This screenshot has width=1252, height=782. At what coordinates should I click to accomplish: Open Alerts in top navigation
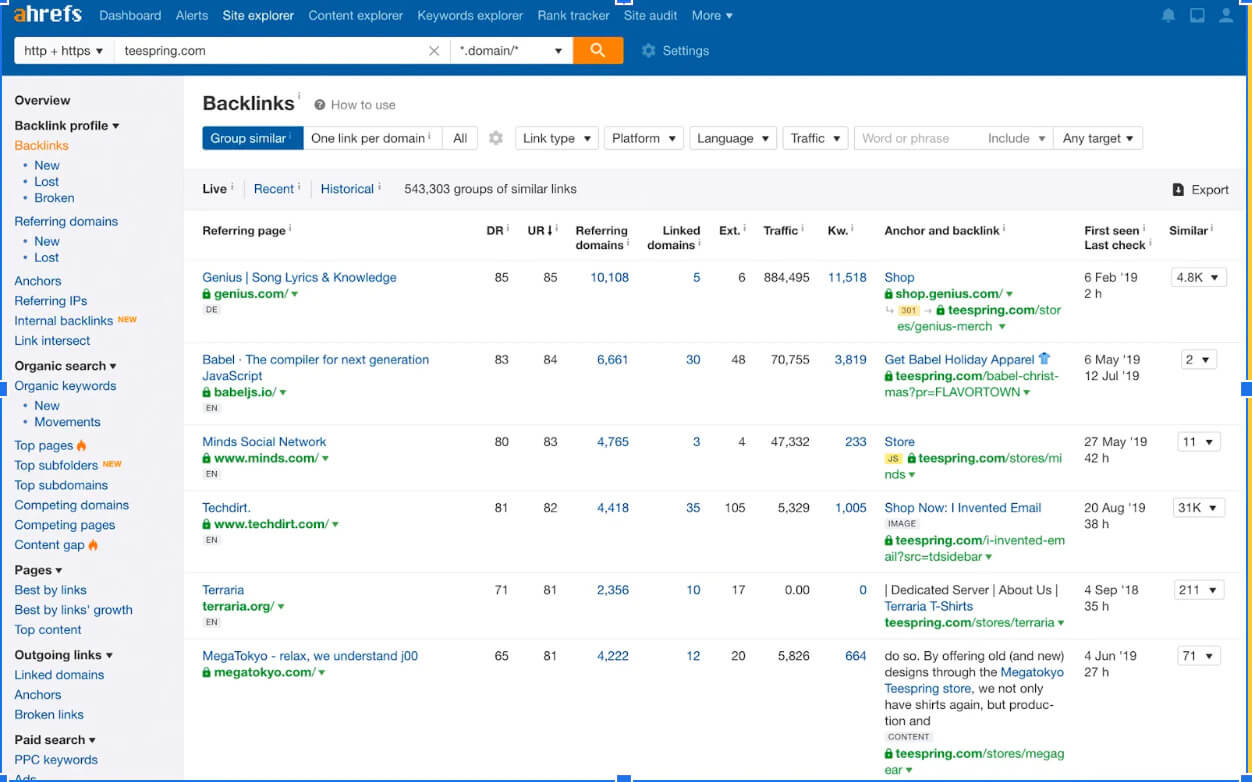(192, 15)
